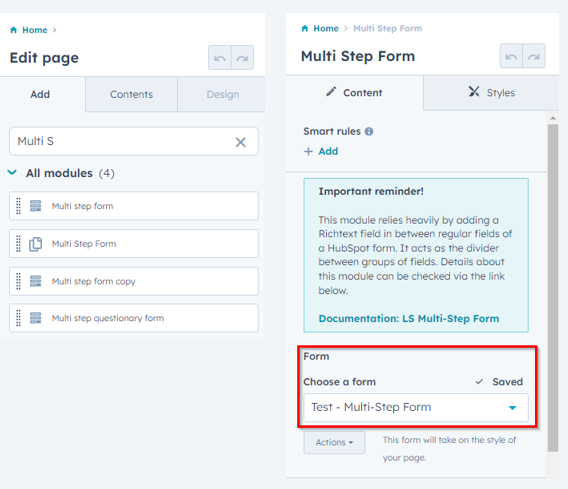Click the redo arrow in Edit page panel
This screenshot has height=489, width=568.
[x=242, y=58]
